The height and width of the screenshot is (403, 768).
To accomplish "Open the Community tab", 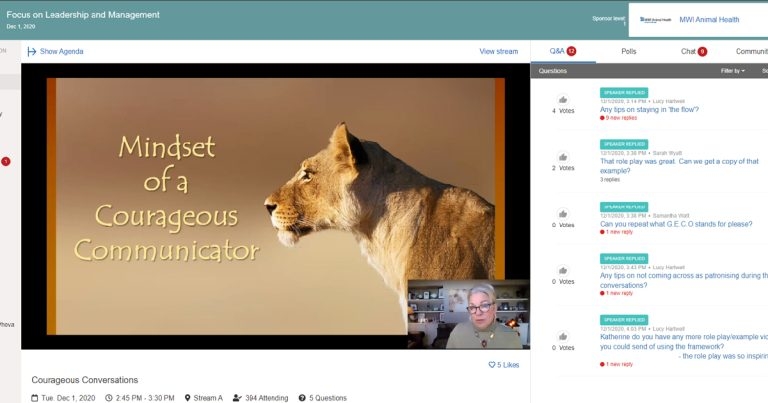I will pos(751,51).
